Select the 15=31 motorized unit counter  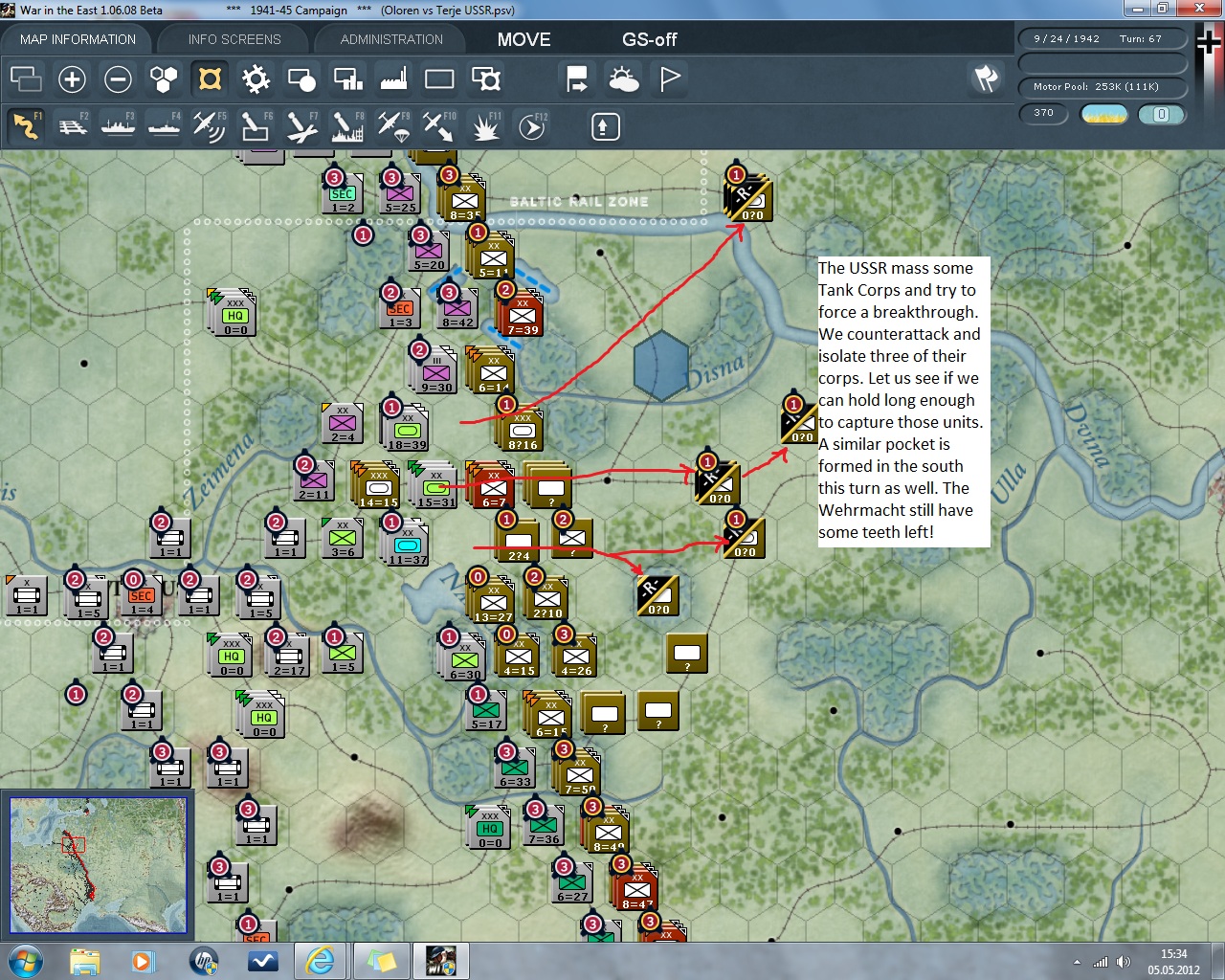tap(435, 488)
